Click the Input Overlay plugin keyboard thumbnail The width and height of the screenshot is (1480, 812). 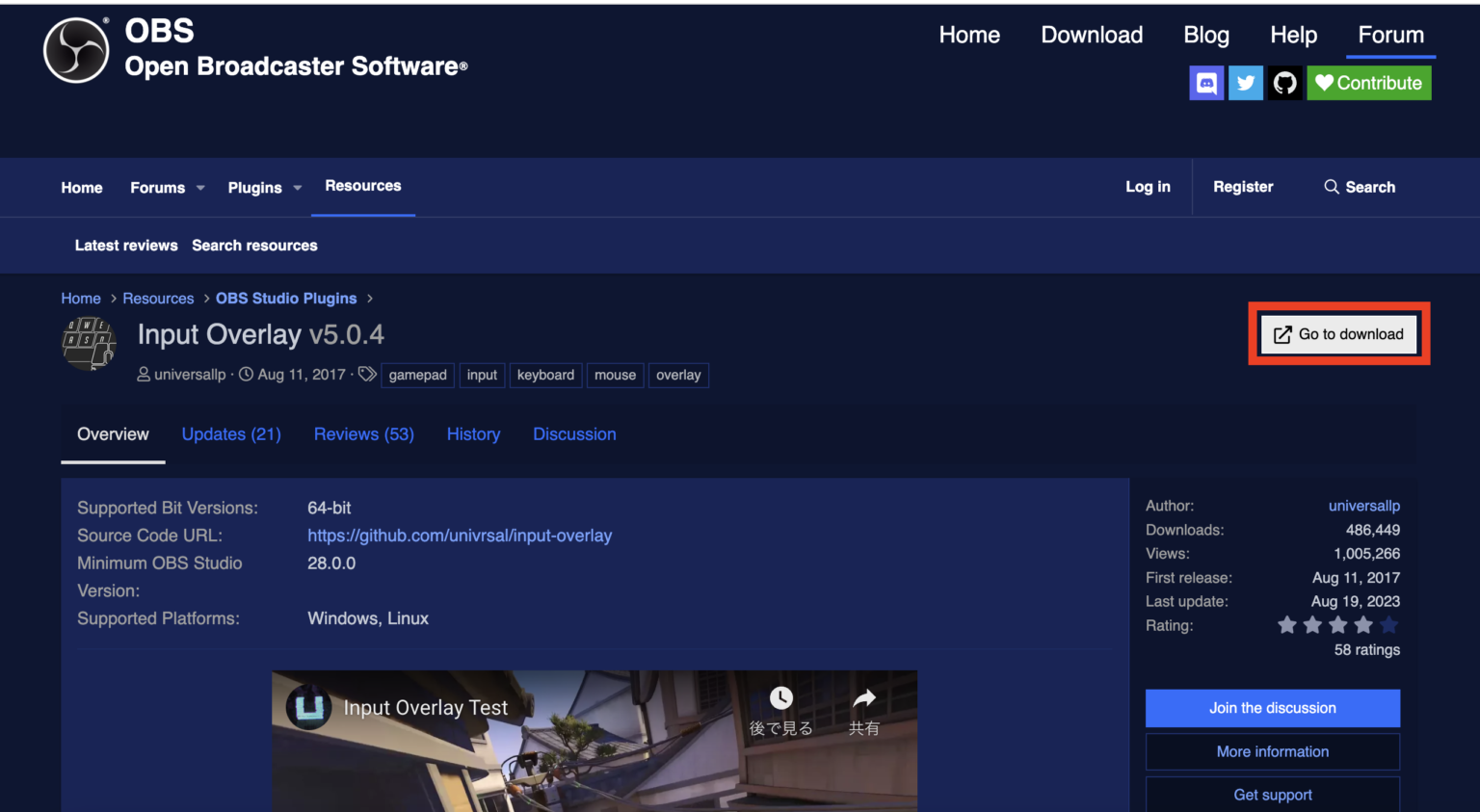pyautogui.click(x=89, y=344)
